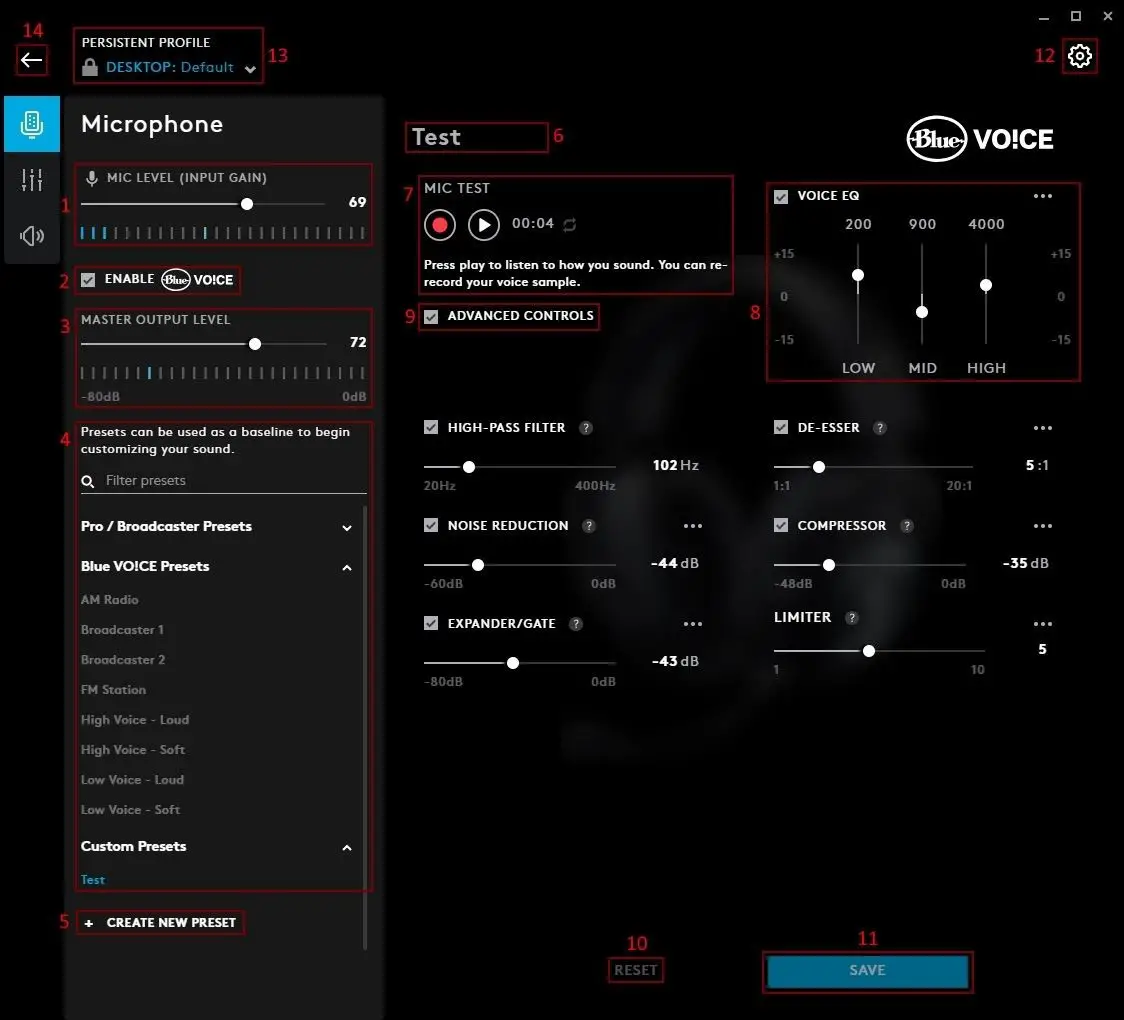1124x1020 pixels.
Task: Click the Voice EQ HIGH band handle
Action: pos(986,286)
